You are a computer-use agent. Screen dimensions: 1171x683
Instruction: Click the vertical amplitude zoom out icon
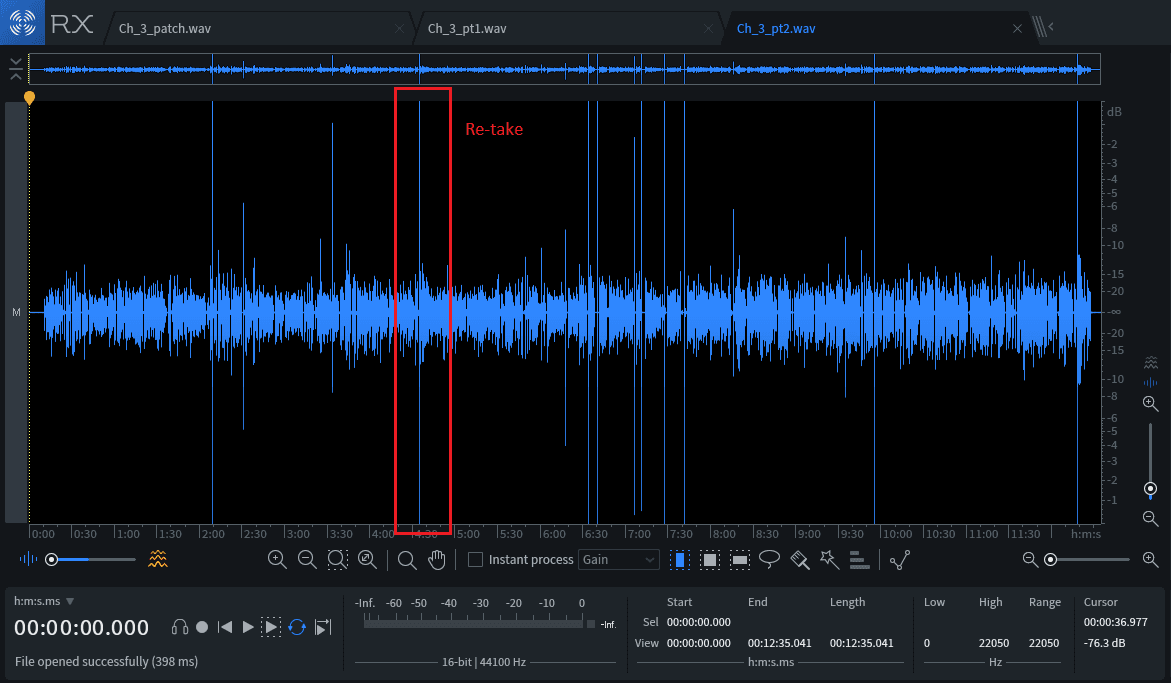[1150, 518]
